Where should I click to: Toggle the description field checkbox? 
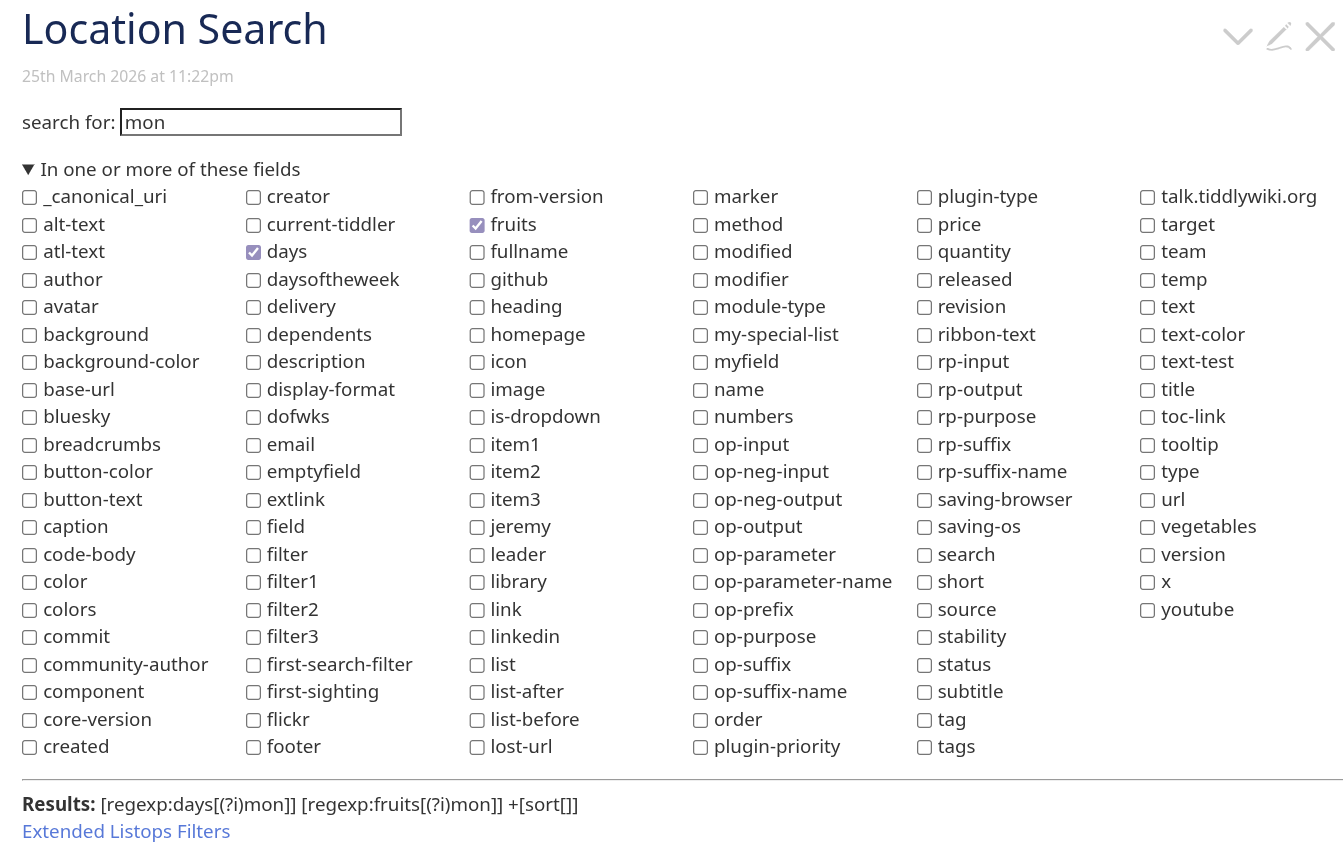pyautogui.click(x=254, y=362)
